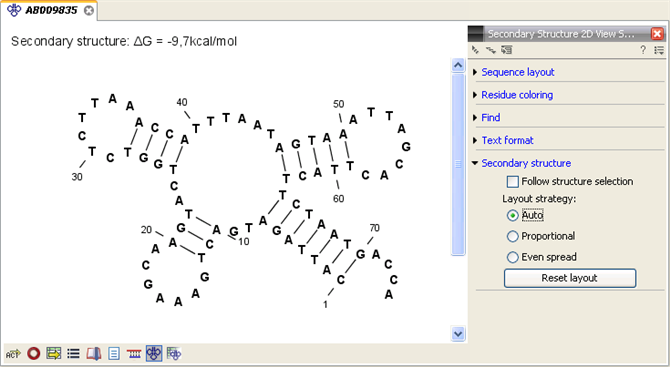
Task: Click the dock side panel icon
Action: (x=507, y=50)
